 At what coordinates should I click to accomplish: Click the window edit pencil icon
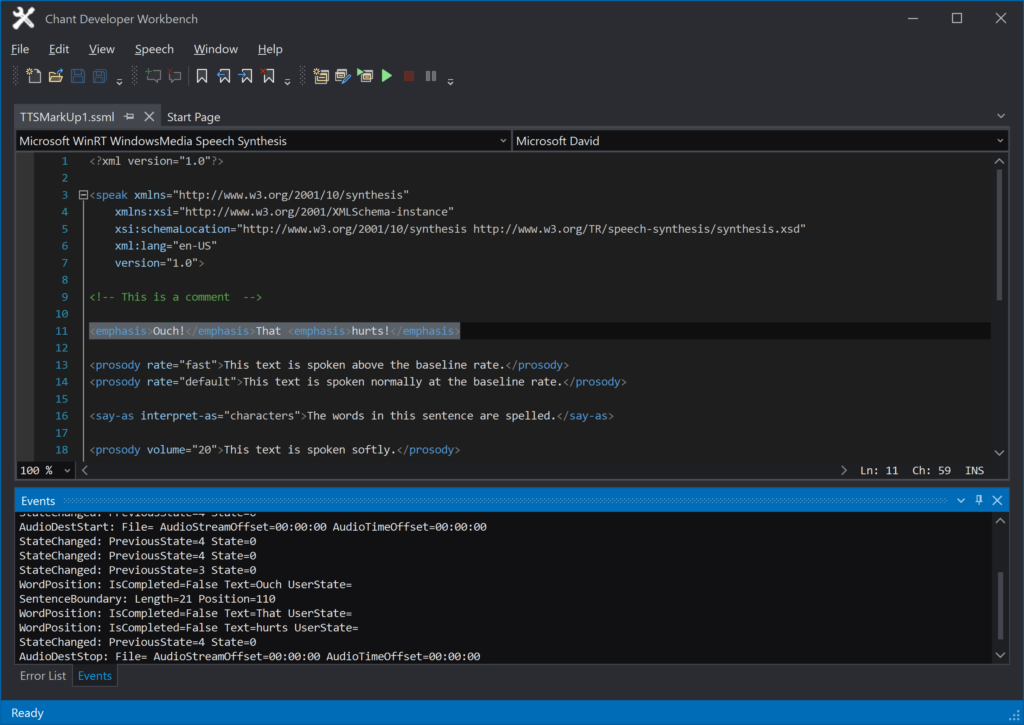(343, 76)
